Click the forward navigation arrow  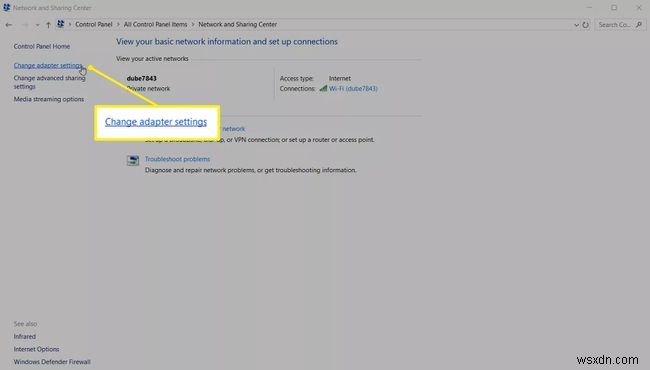[24, 25]
